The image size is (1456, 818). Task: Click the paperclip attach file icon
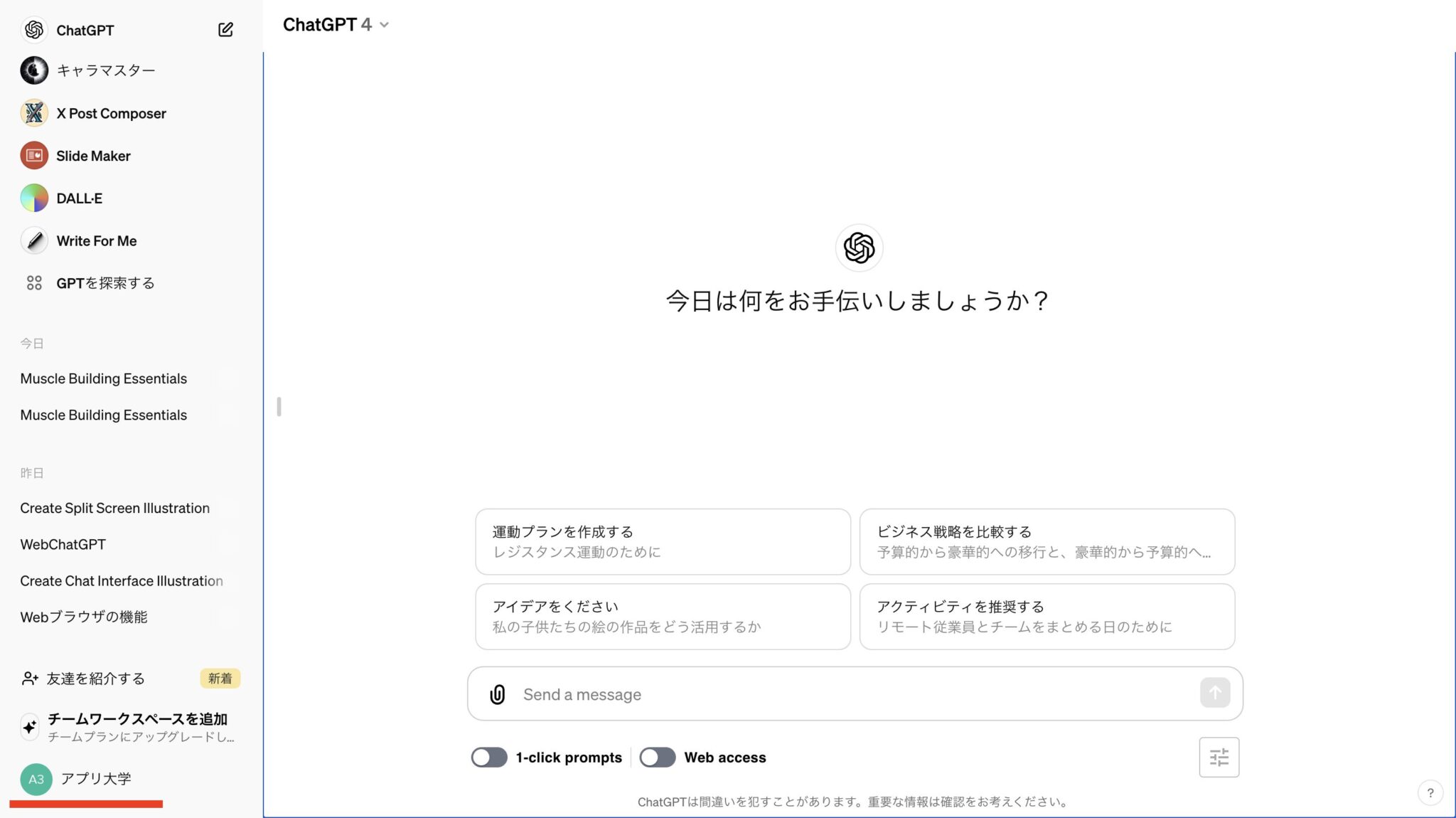497,694
